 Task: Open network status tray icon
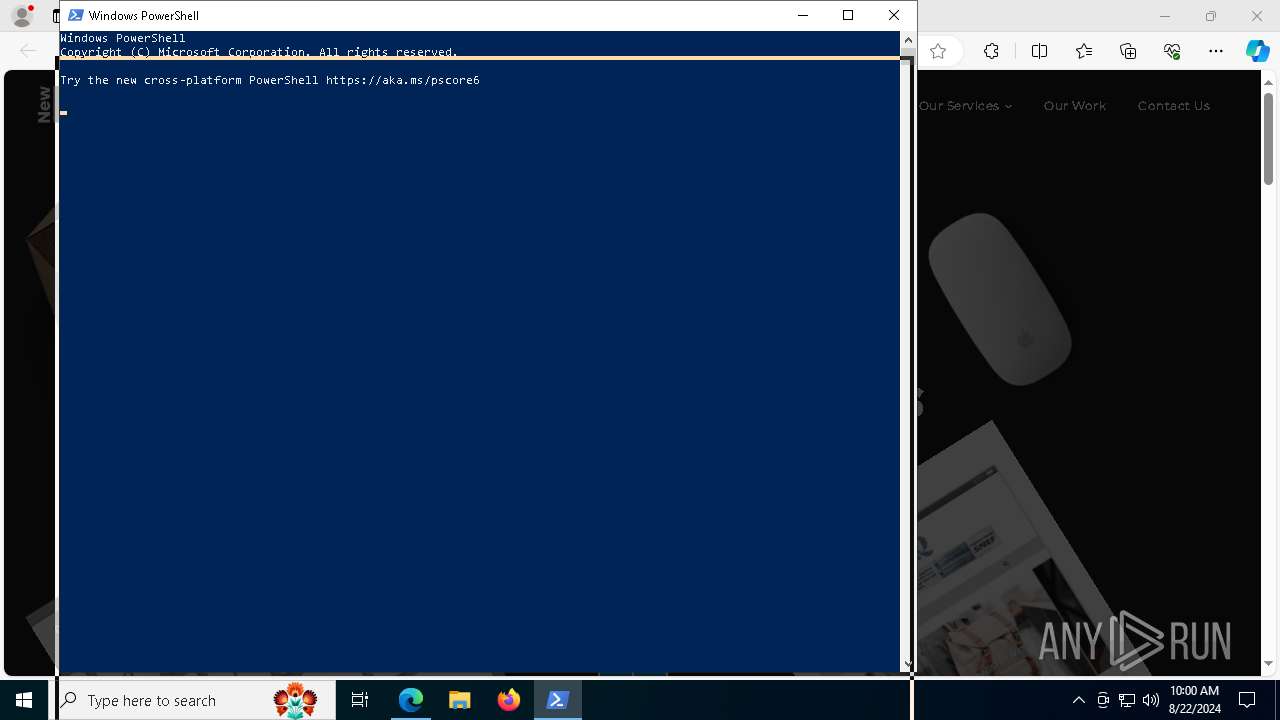[1127, 700]
